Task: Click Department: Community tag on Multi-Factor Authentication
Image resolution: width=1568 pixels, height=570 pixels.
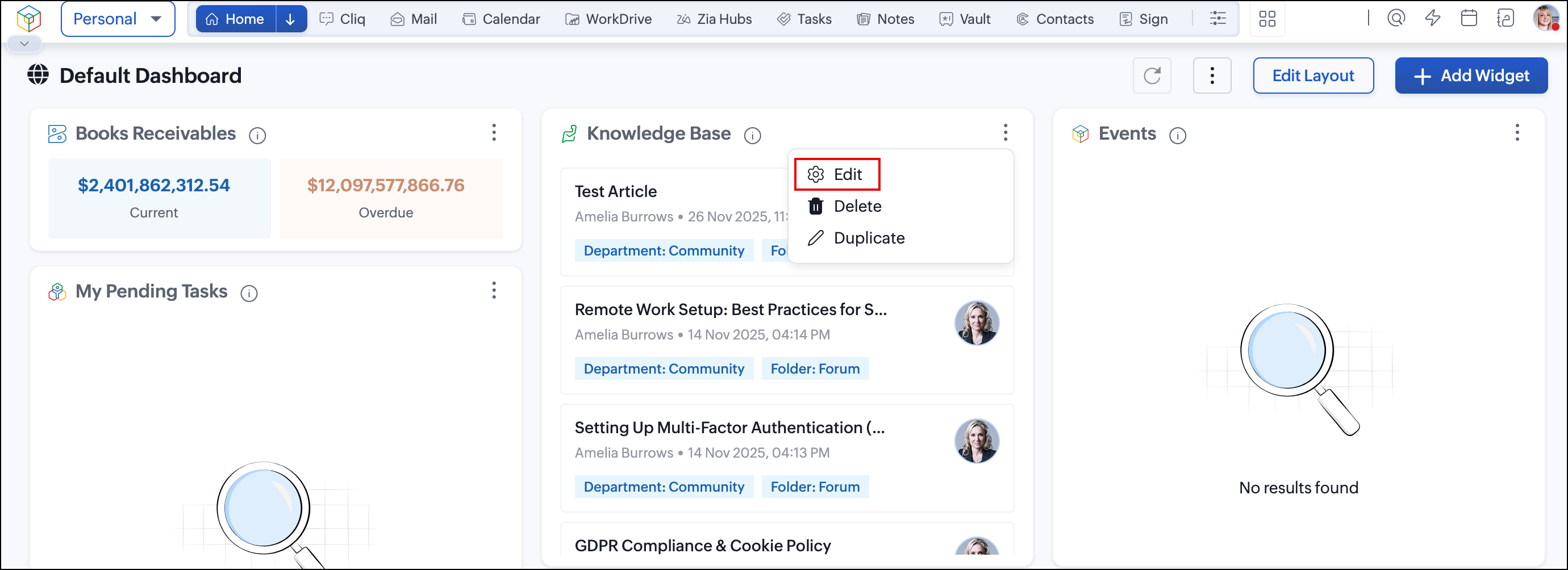Action: point(664,487)
